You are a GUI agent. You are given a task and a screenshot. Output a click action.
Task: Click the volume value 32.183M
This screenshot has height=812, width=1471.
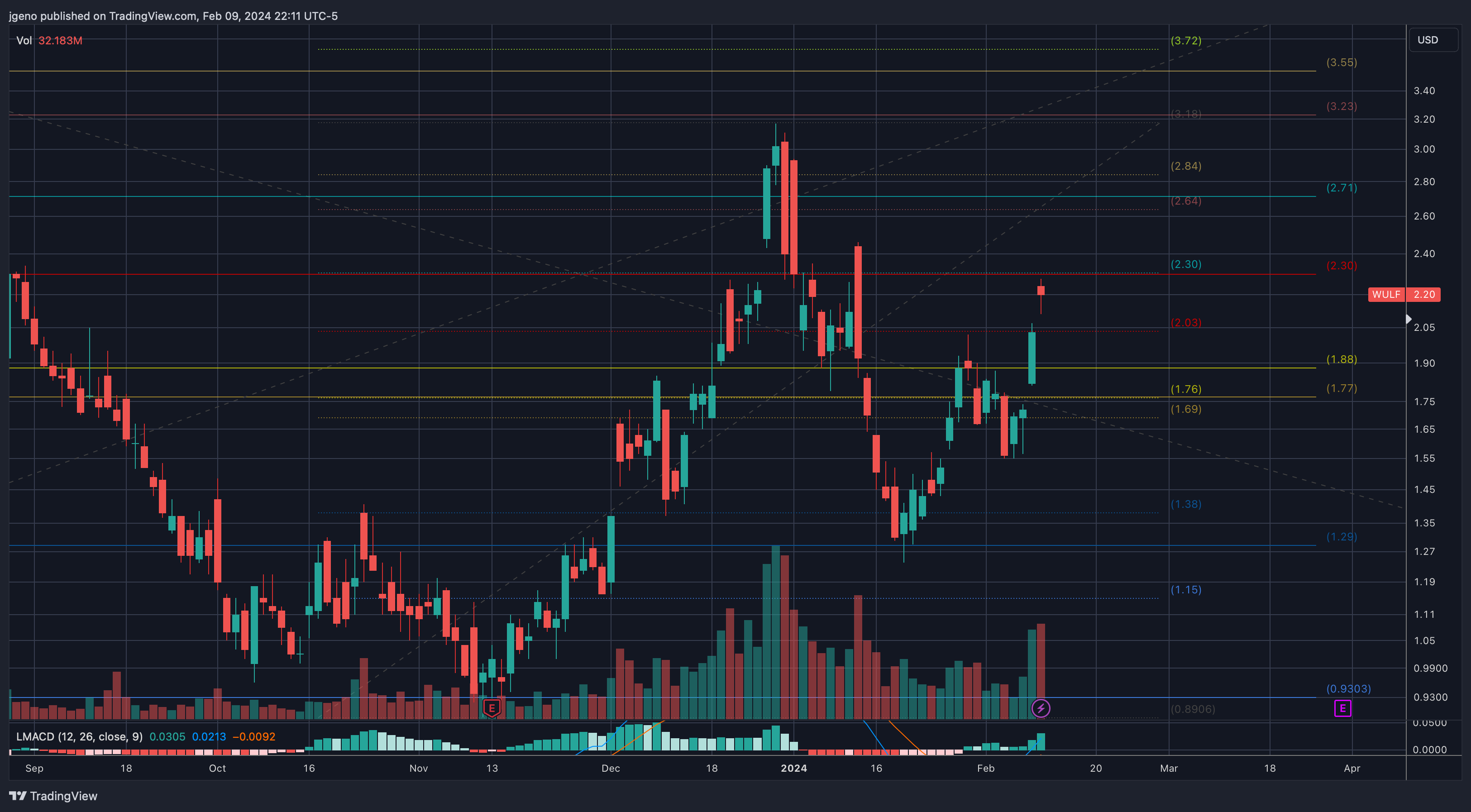(x=61, y=41)
